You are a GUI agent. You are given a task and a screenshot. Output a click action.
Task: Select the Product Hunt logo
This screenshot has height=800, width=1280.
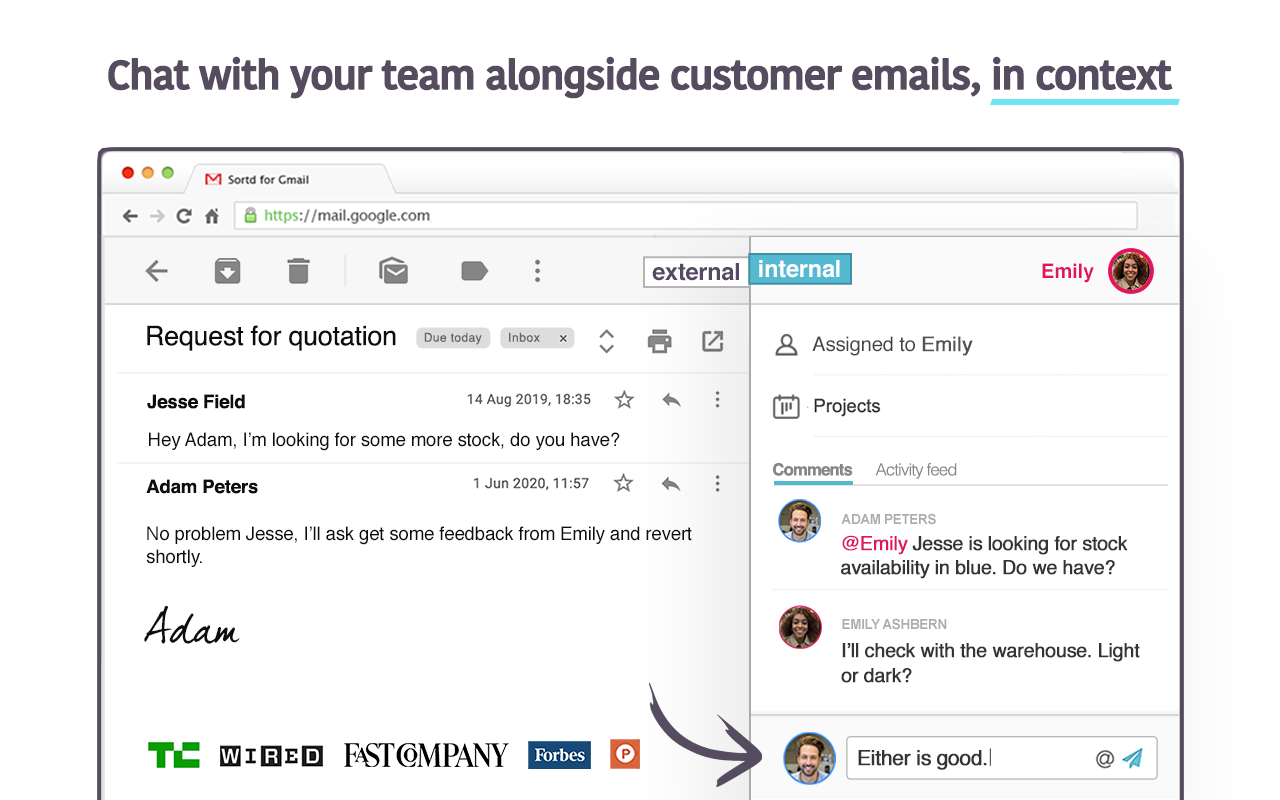click(625, 754)
